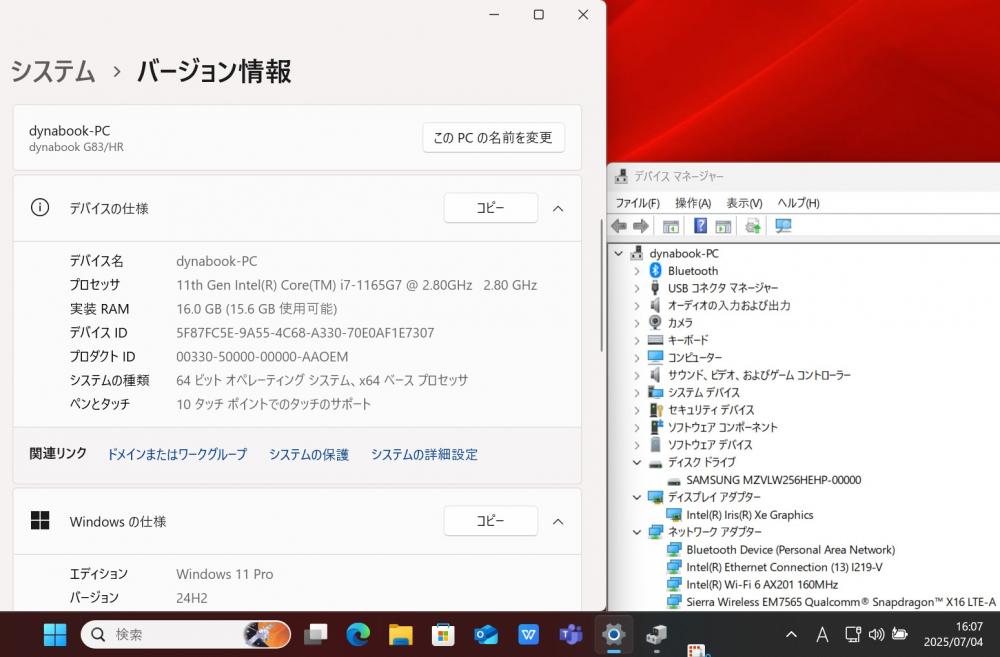The image size is (1000, 657).
Task: Click the forward arrow in Device Manager toolbar
Action: [x=641, y=226]
